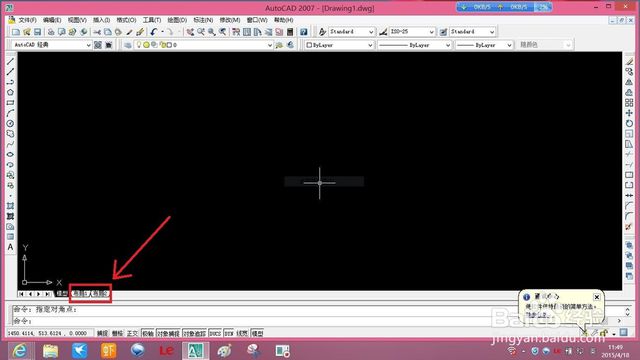
Task: Pick the Rotate modify tool
Action: coord(629,123)
